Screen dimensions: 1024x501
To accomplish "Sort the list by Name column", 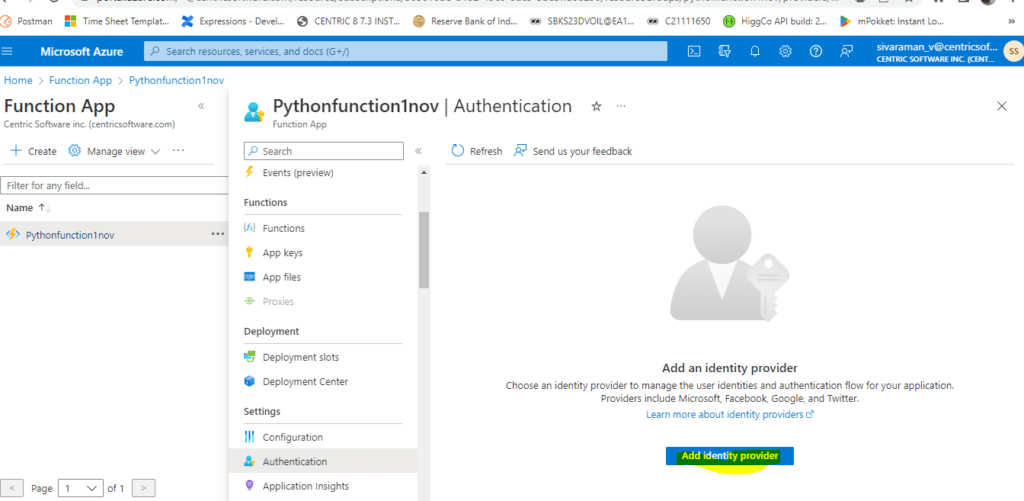I will pyautogui.click(x=28, y=208).
